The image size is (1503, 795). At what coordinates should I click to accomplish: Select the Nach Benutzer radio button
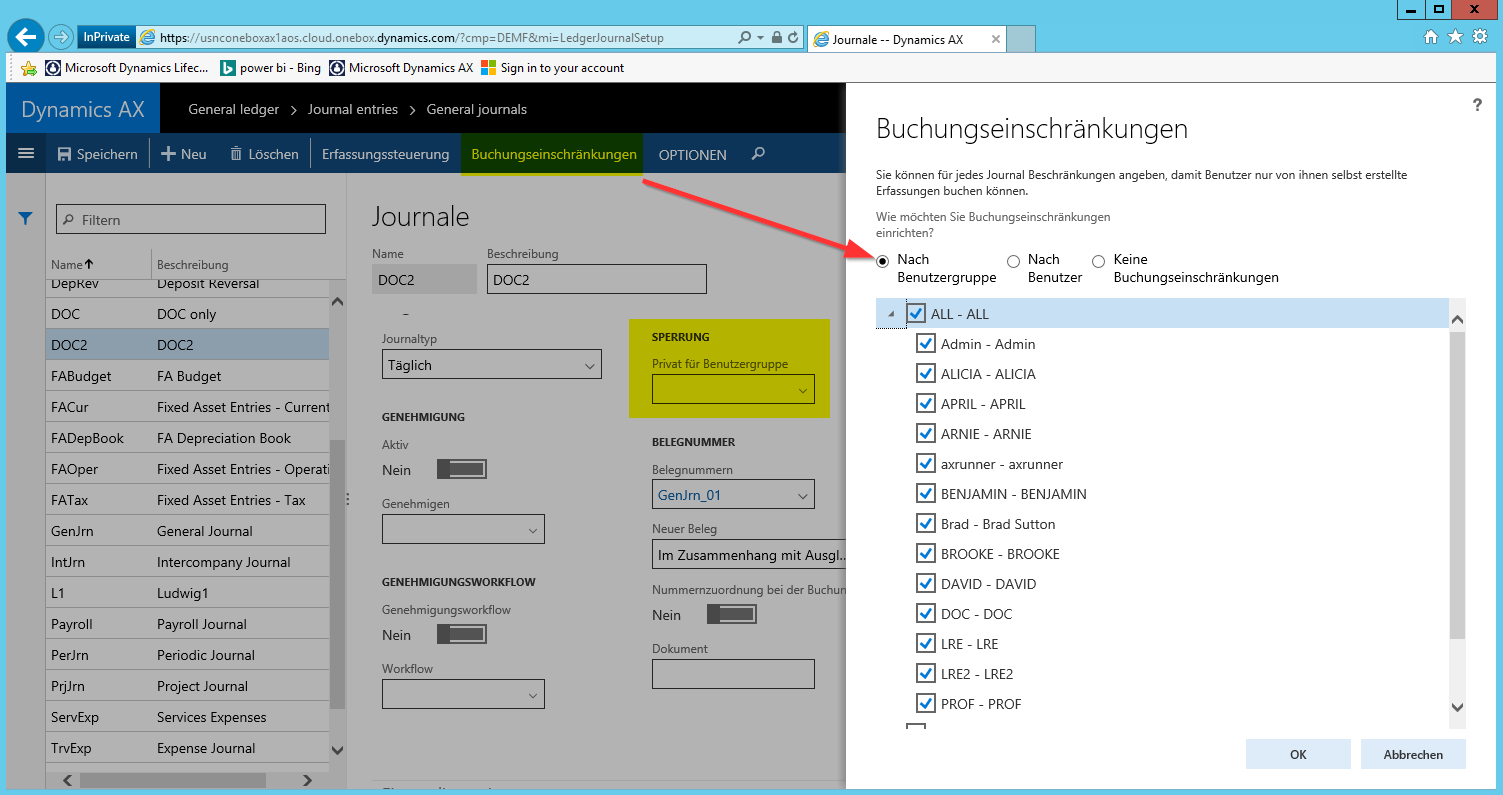pos(1013,261)
